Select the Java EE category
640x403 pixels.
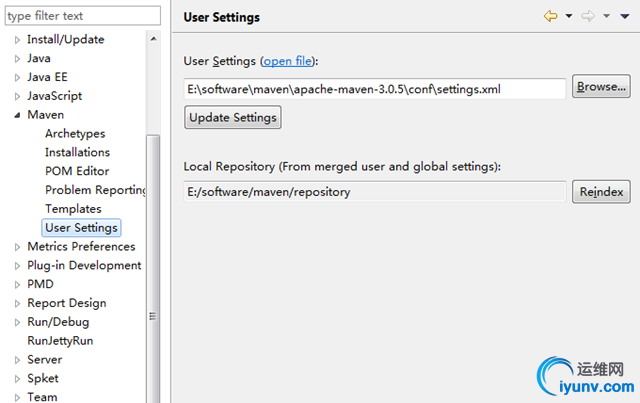[x=47, y=77]
